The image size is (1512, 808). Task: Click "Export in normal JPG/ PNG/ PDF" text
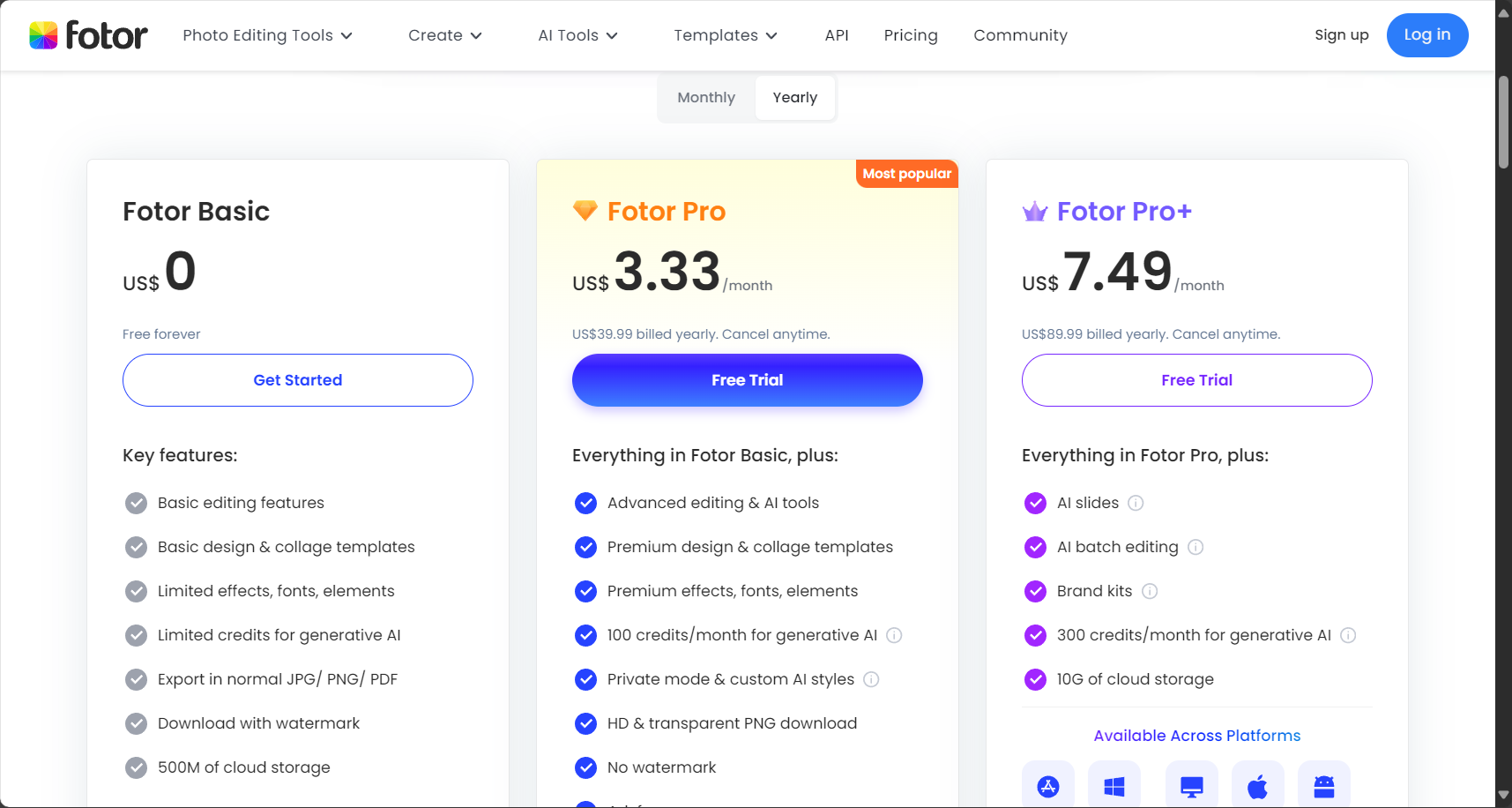[278, 679]
